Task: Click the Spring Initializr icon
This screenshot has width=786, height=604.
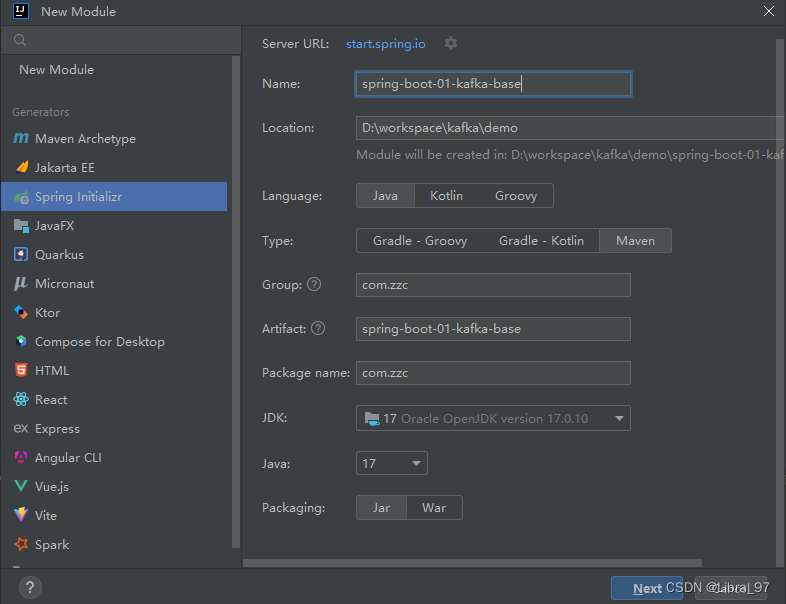Action: pyautogui.click(x=21, y=197)
